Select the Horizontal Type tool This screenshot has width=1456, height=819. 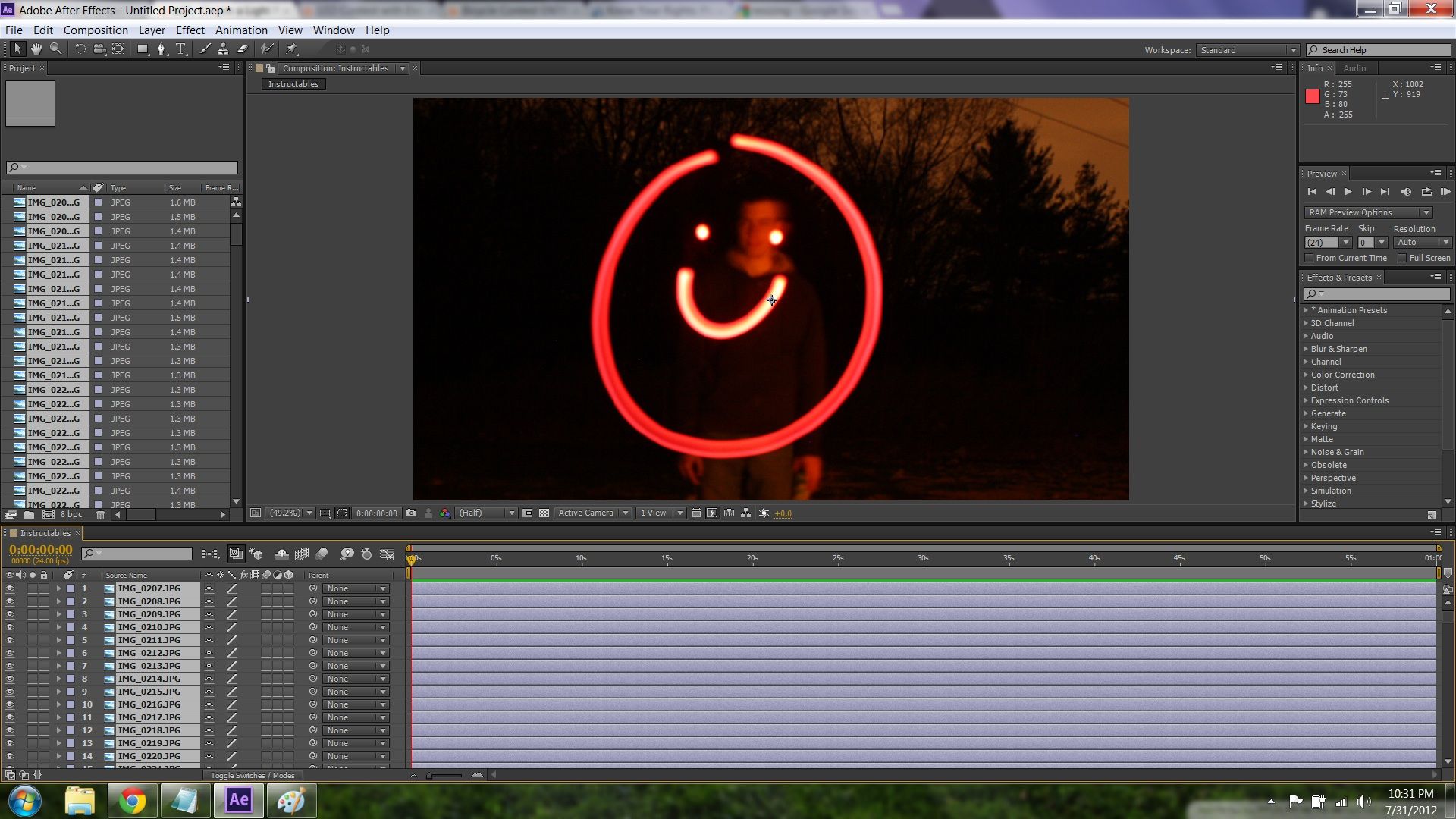click(180, 49)
